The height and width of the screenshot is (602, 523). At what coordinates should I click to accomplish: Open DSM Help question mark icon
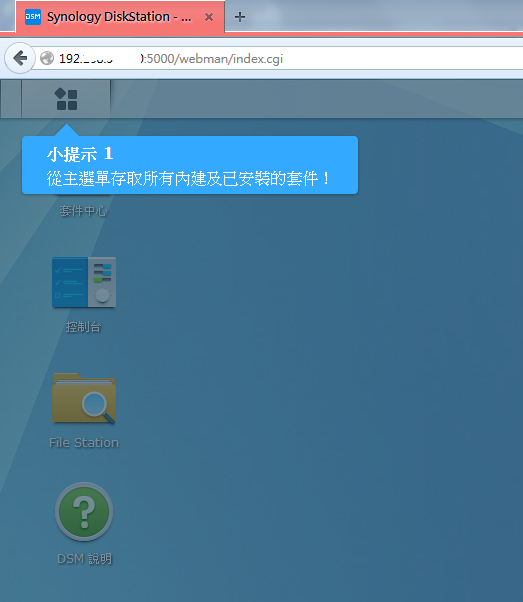coord(84,511)
